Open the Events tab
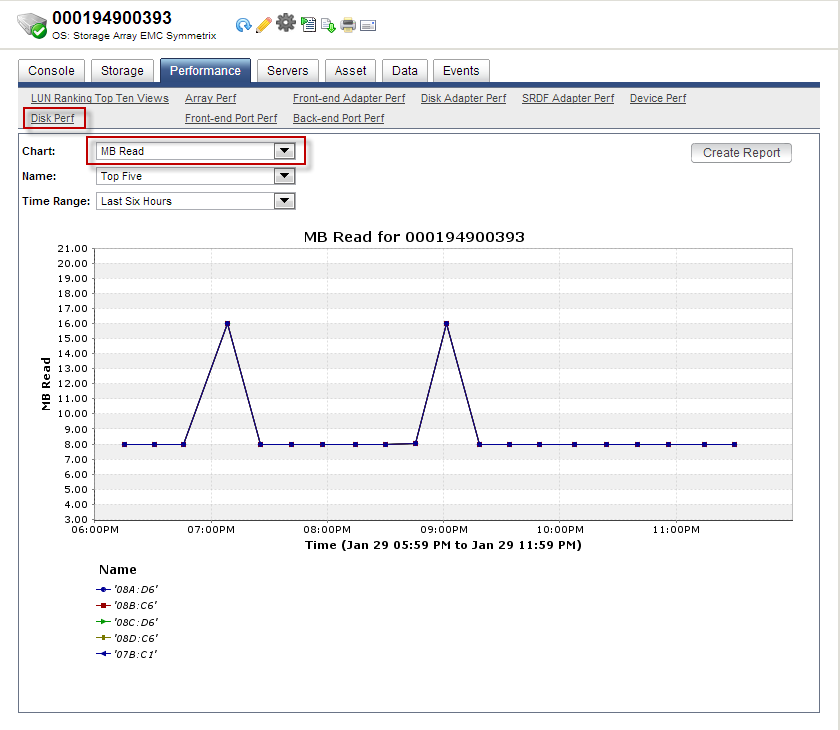This screenshot has width=840, height=730. pos(461,71)
